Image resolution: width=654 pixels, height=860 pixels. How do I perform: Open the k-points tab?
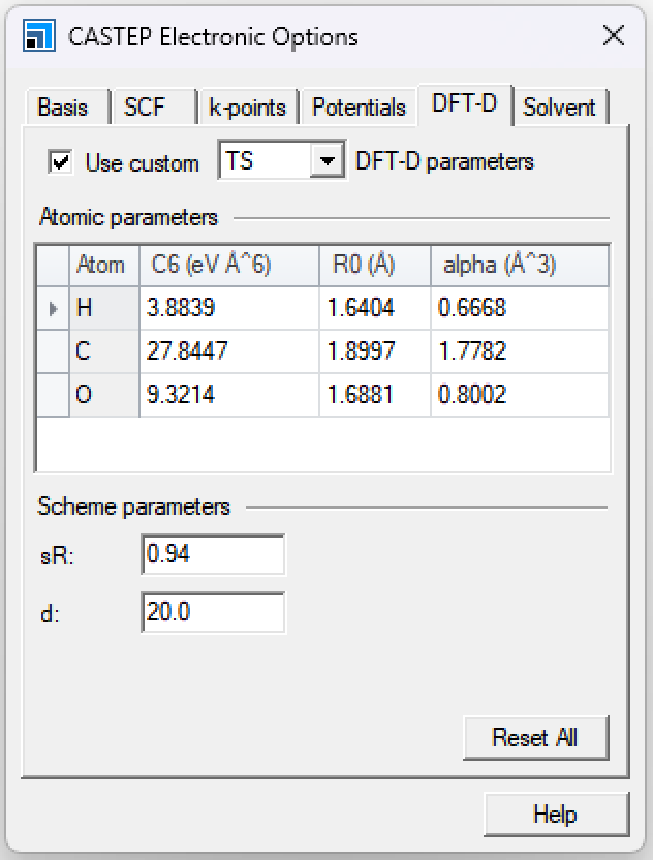click(x=247, y=107)
